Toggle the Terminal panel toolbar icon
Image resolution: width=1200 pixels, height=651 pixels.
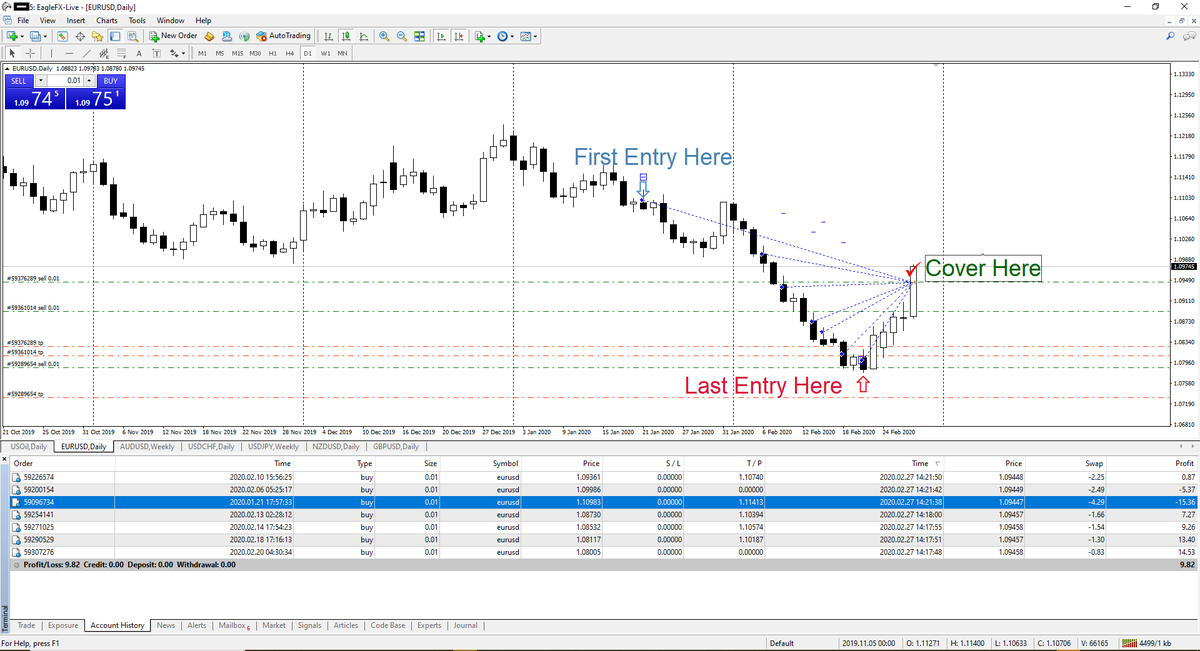[115, 36]
